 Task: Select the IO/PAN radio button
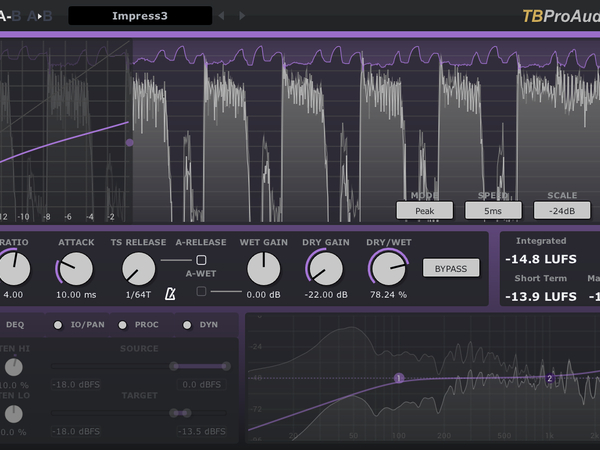click(x=58, y=325)
